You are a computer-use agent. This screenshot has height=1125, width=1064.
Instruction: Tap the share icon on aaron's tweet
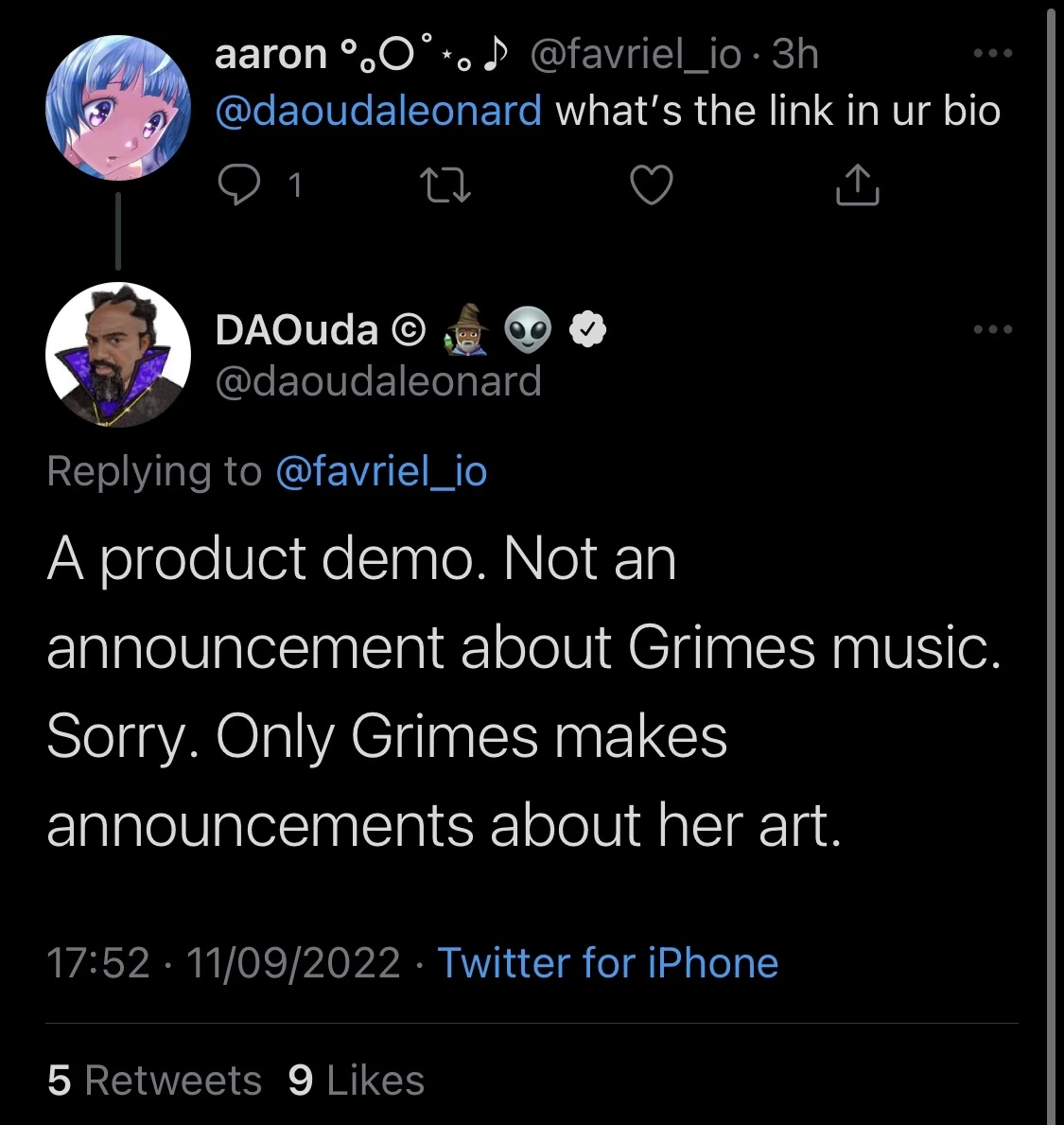point(857,185)
